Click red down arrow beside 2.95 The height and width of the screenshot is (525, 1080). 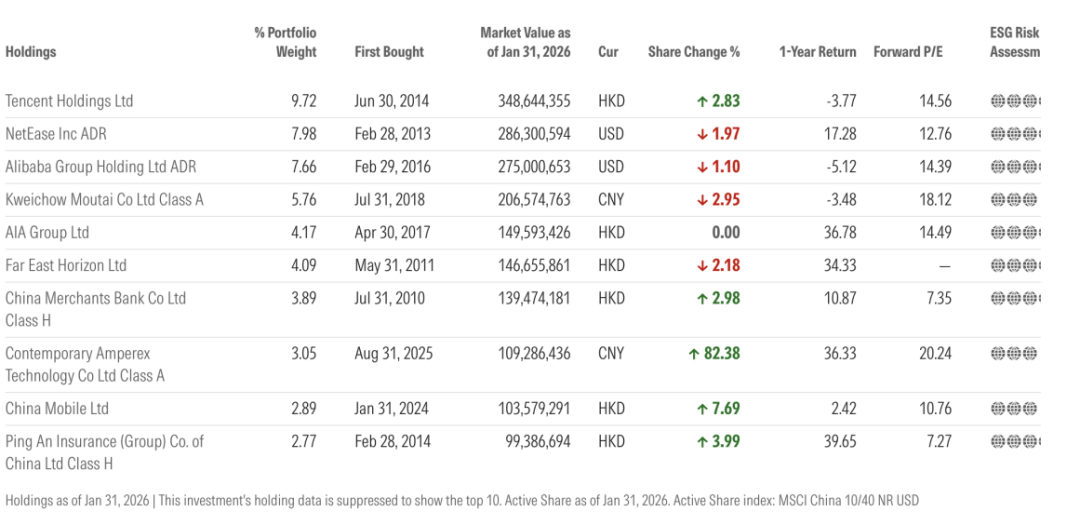[703, 200]
